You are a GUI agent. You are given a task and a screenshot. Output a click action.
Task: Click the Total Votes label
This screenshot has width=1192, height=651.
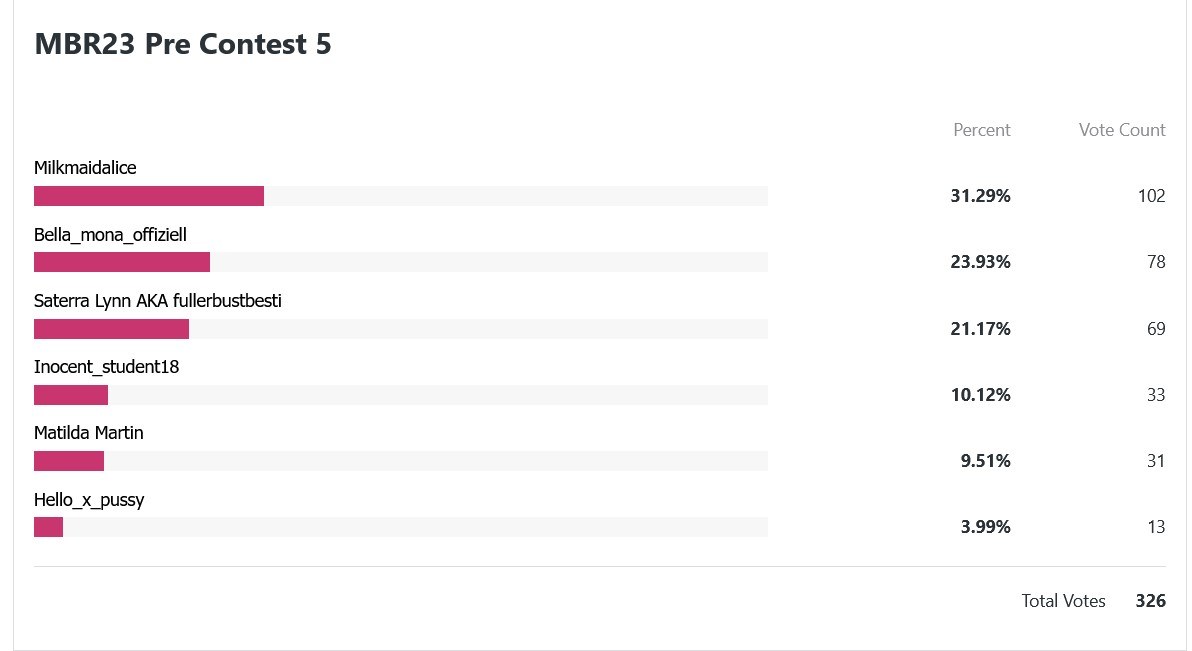click(1064, 601)
